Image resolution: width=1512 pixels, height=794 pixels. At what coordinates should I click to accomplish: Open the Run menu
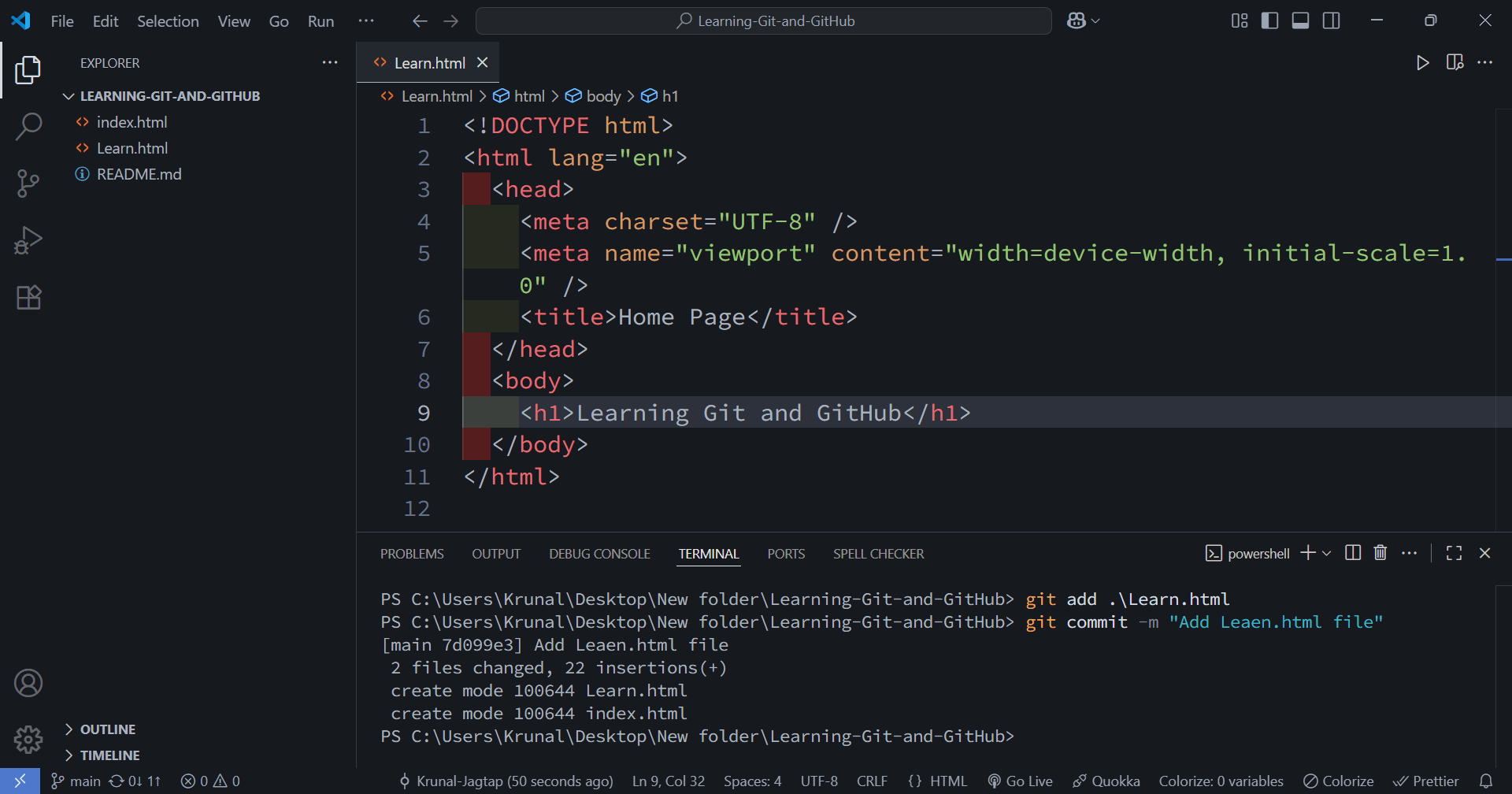(321, 21)
